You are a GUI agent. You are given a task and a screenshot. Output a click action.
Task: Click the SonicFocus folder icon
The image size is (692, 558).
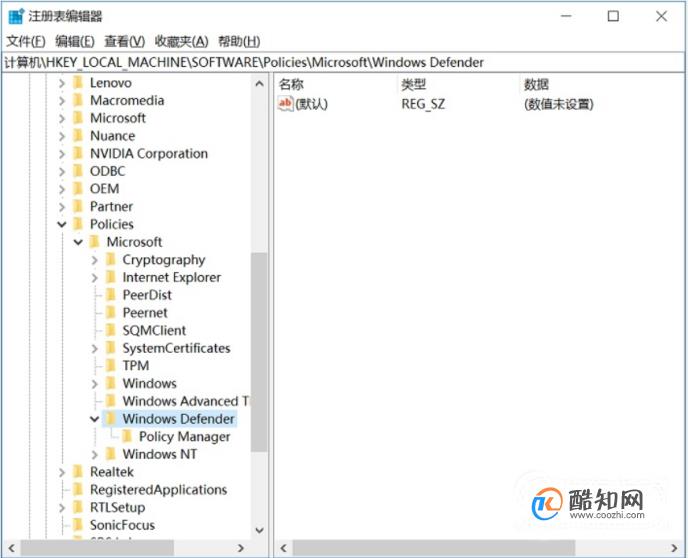[78, 525]
